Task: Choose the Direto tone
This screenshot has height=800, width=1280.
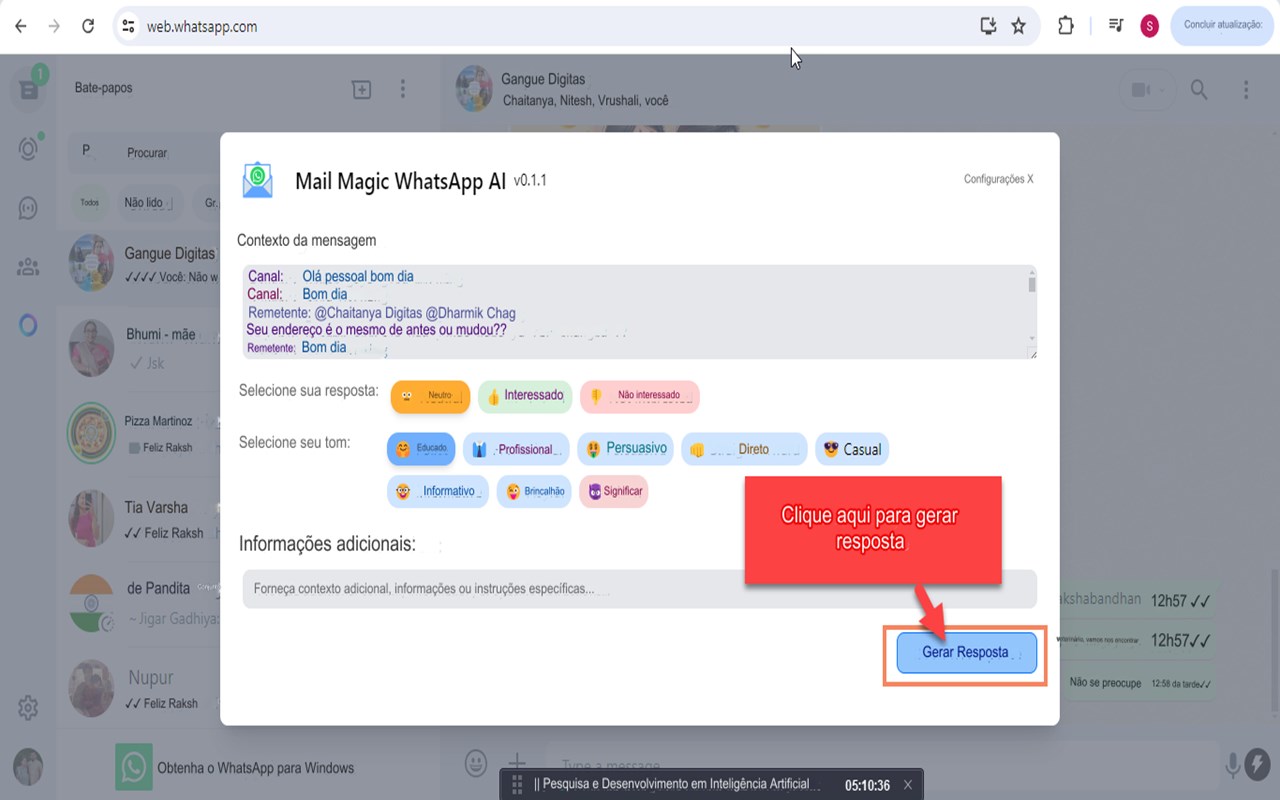Action: click(x=744, y=449)
